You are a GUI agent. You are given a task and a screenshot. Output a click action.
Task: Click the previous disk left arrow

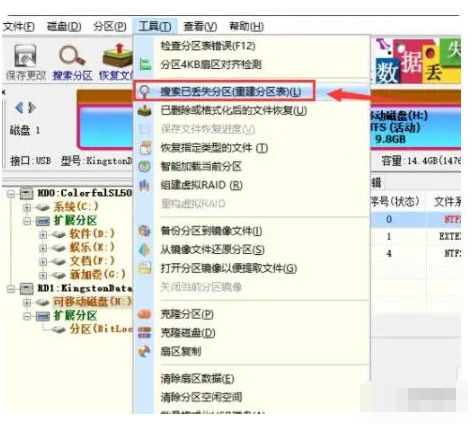click(x=19, y=108)
